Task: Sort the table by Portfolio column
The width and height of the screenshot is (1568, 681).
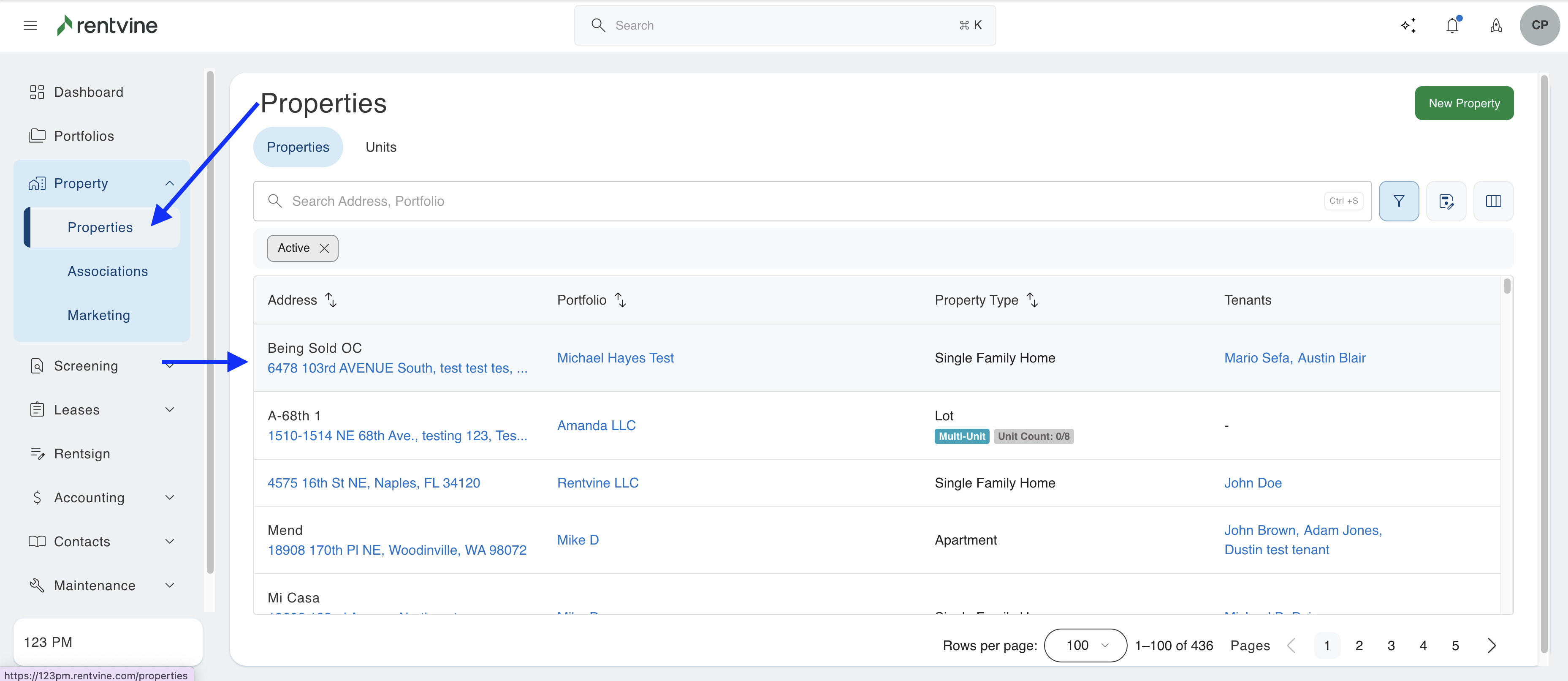Action: [x=620, y=300]
